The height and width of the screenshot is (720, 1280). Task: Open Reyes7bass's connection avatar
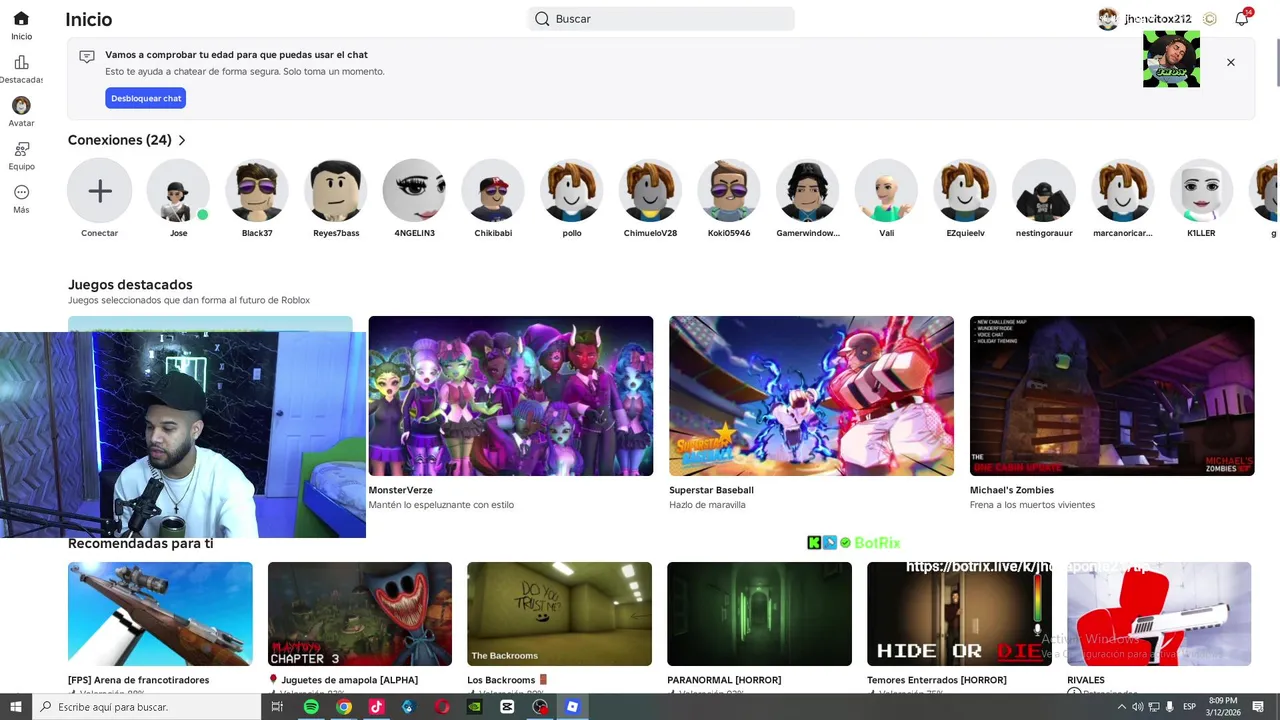point(336,190)
